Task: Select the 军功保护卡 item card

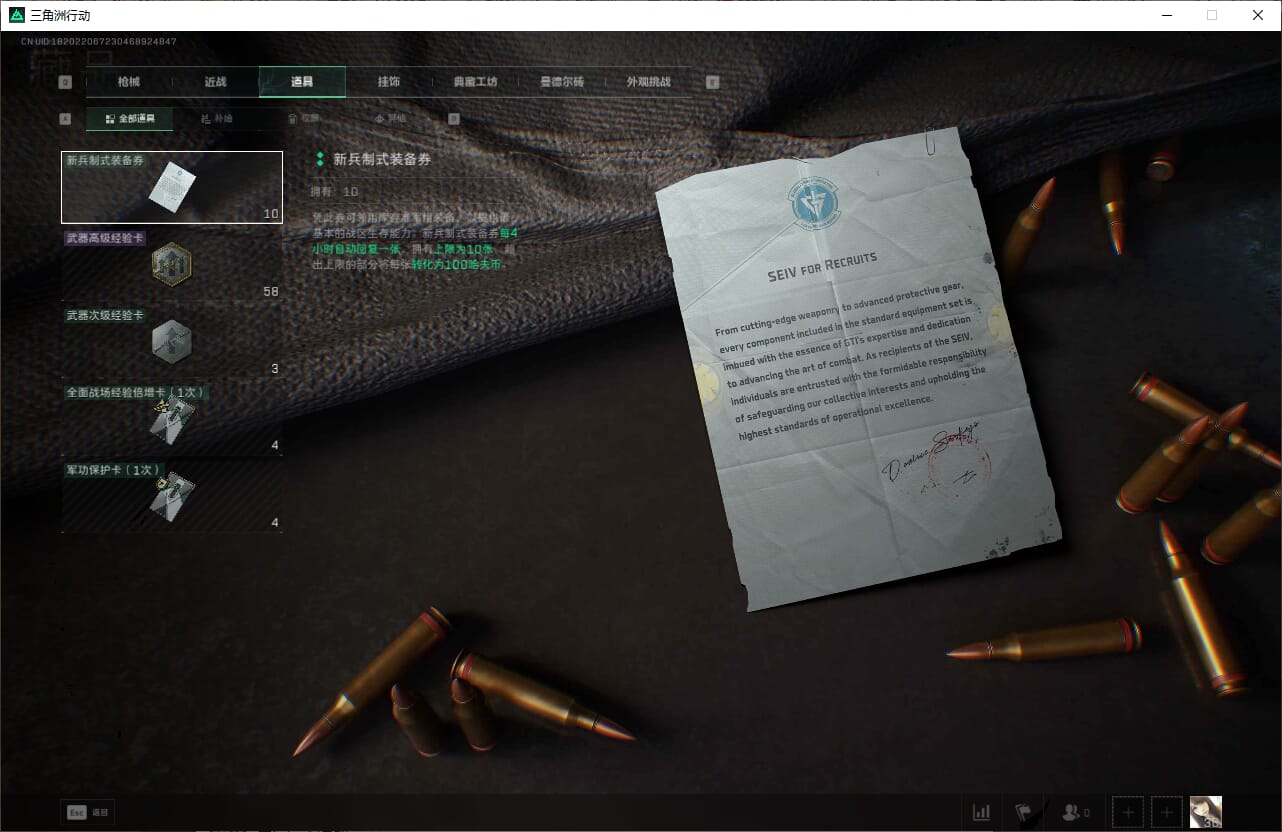Action: (x=172, y=496)
